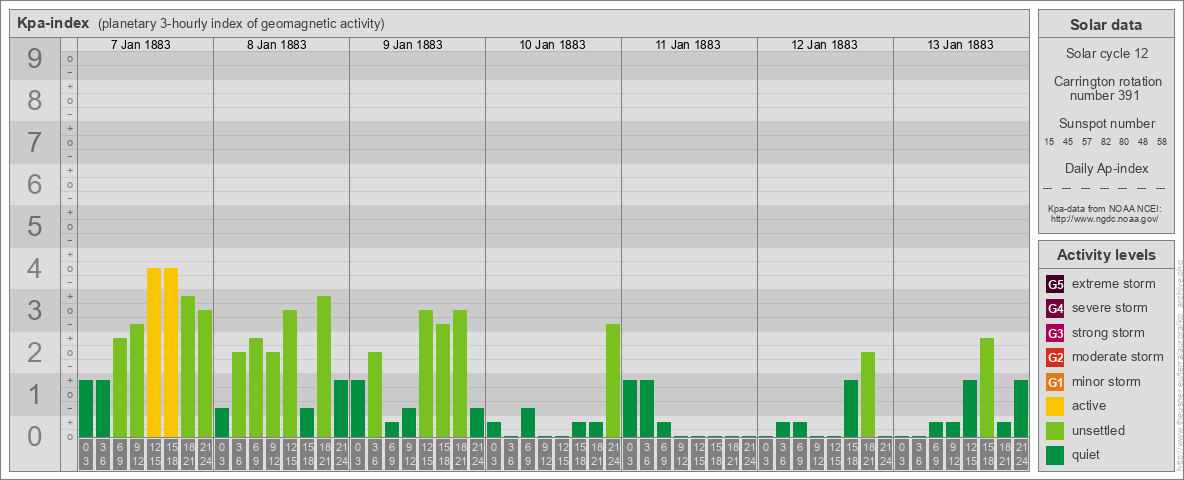The image size is (1184, 480).
Task: Click sunspot number value 48
Action: tap(1143, 142)
